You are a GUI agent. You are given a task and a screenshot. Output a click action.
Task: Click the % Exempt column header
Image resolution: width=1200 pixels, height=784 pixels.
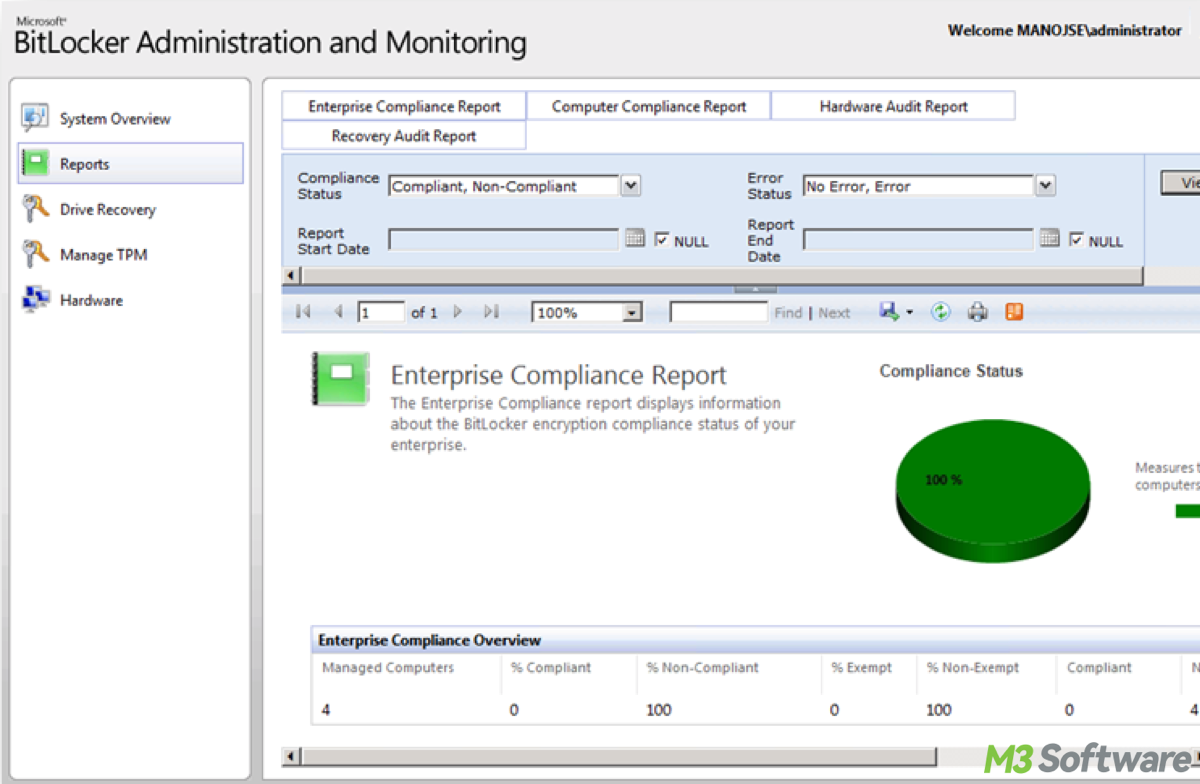tap(861, 668)
